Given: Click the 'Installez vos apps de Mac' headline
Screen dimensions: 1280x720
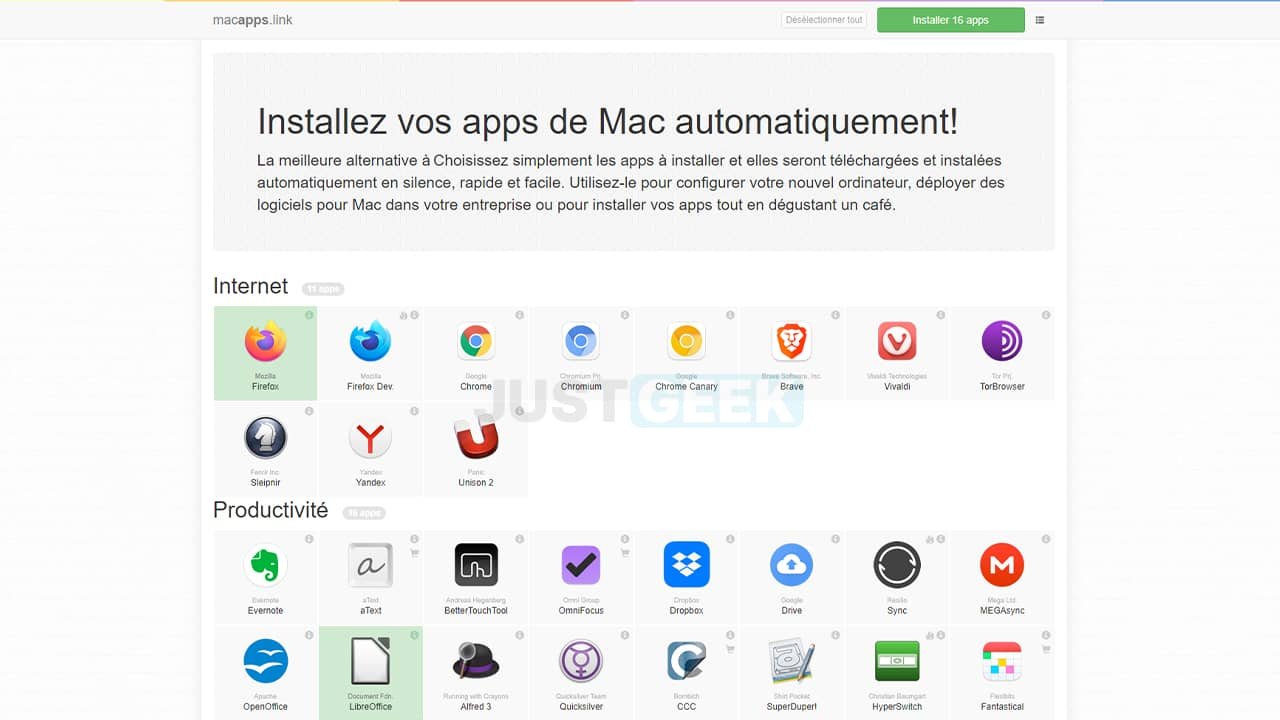Looking at the screenshot, I should (608, 121).
